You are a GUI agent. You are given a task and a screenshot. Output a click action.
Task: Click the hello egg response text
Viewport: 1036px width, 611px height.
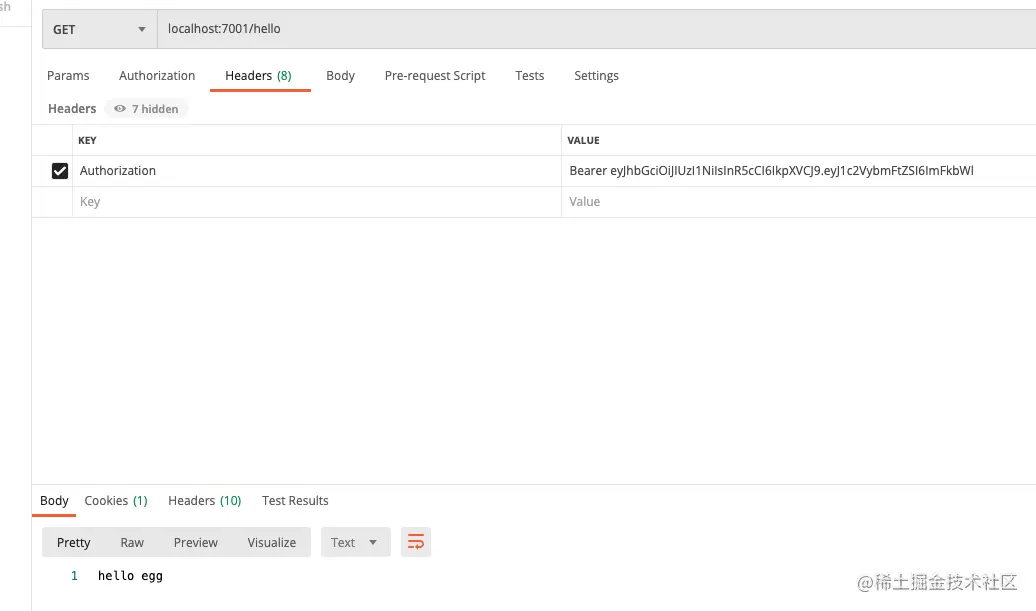pyautogui.click(x=130, y=576)
